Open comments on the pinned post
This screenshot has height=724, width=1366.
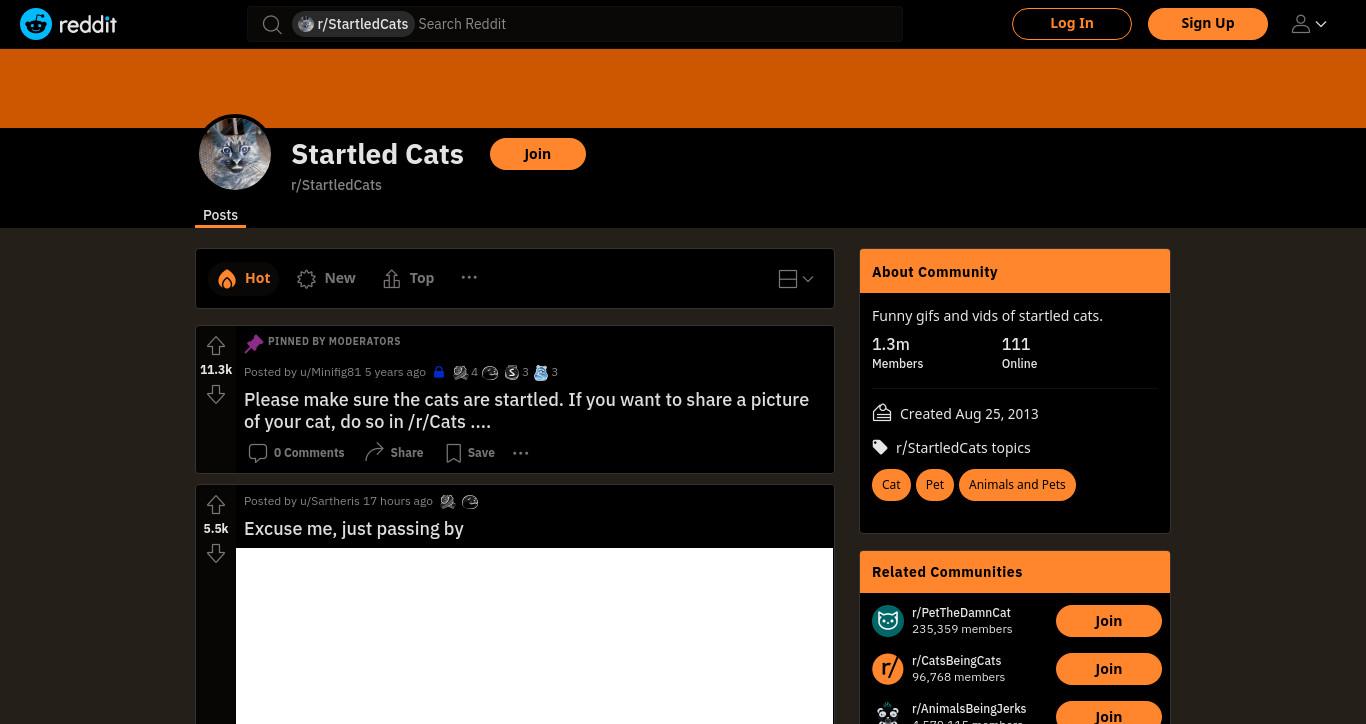[296, 453]
